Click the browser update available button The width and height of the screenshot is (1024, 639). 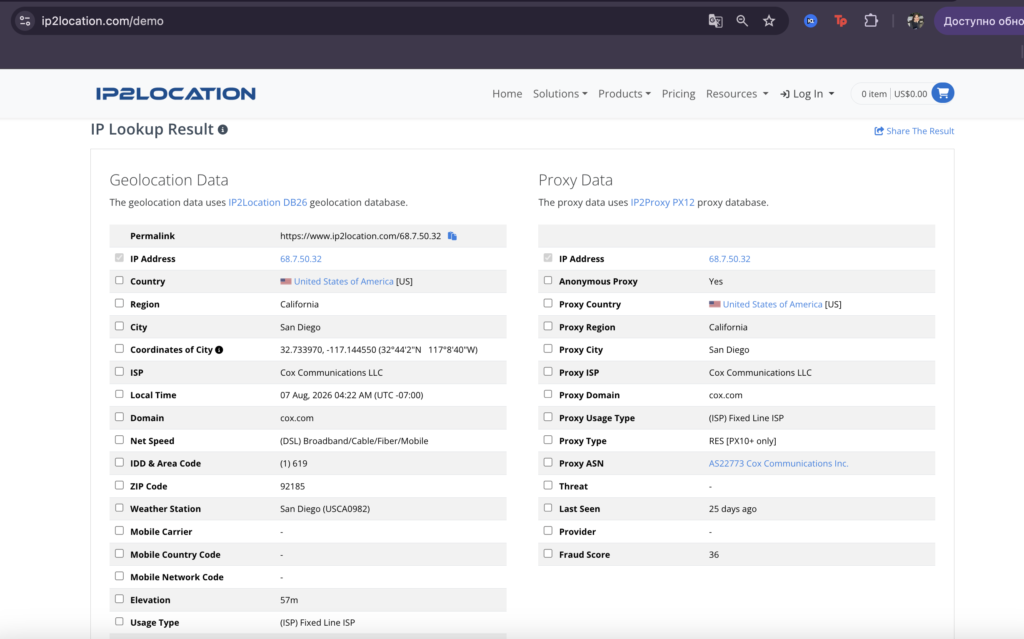pos(980,21)
